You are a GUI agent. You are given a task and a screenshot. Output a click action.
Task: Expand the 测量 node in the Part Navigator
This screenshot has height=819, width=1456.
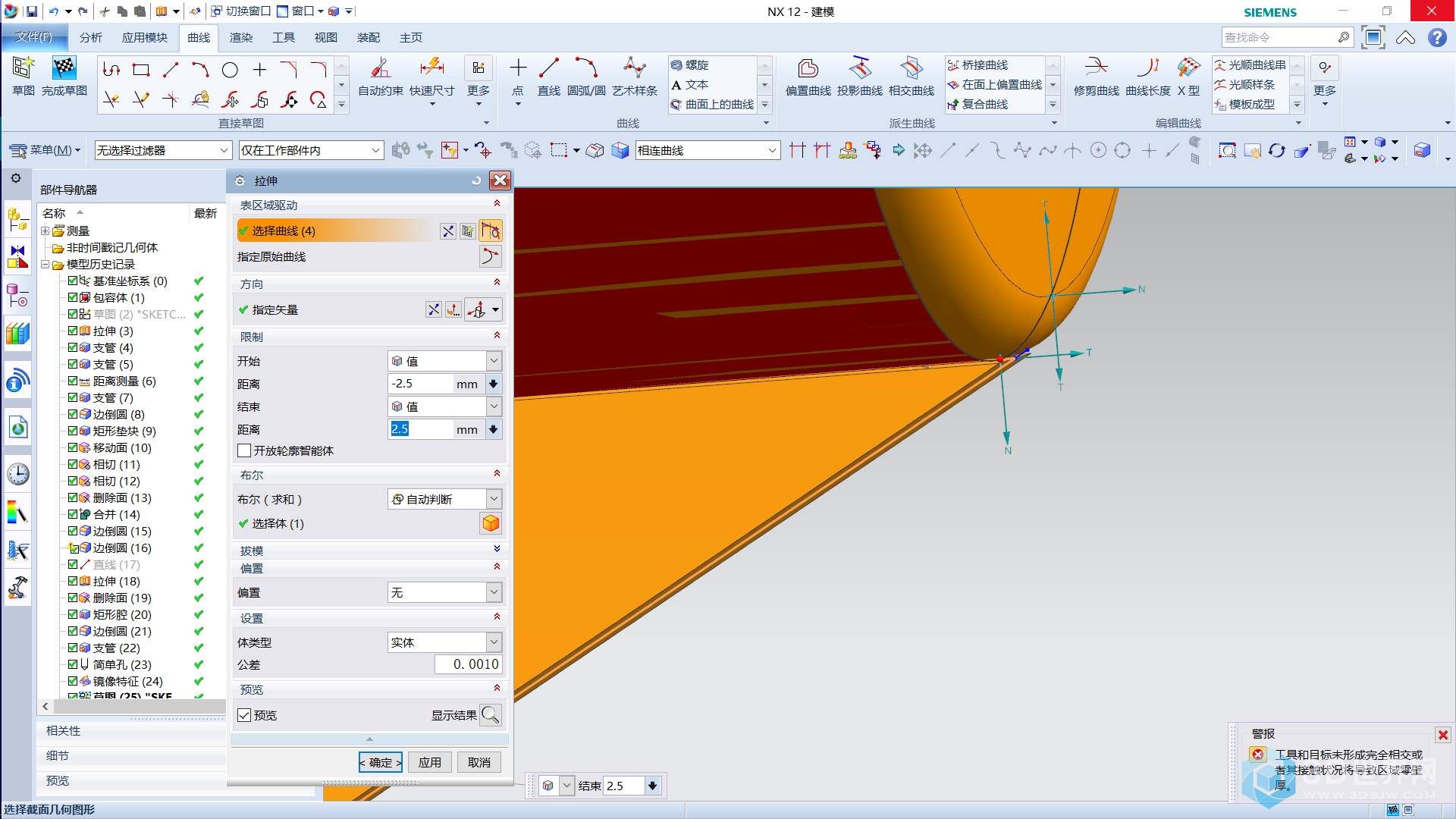click(x=45, y=231)
